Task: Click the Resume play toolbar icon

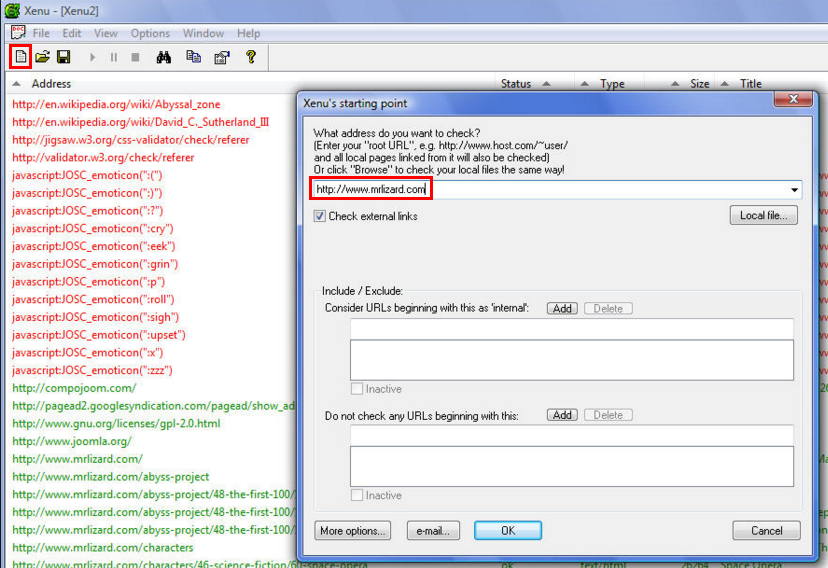Action: (92, 57)
